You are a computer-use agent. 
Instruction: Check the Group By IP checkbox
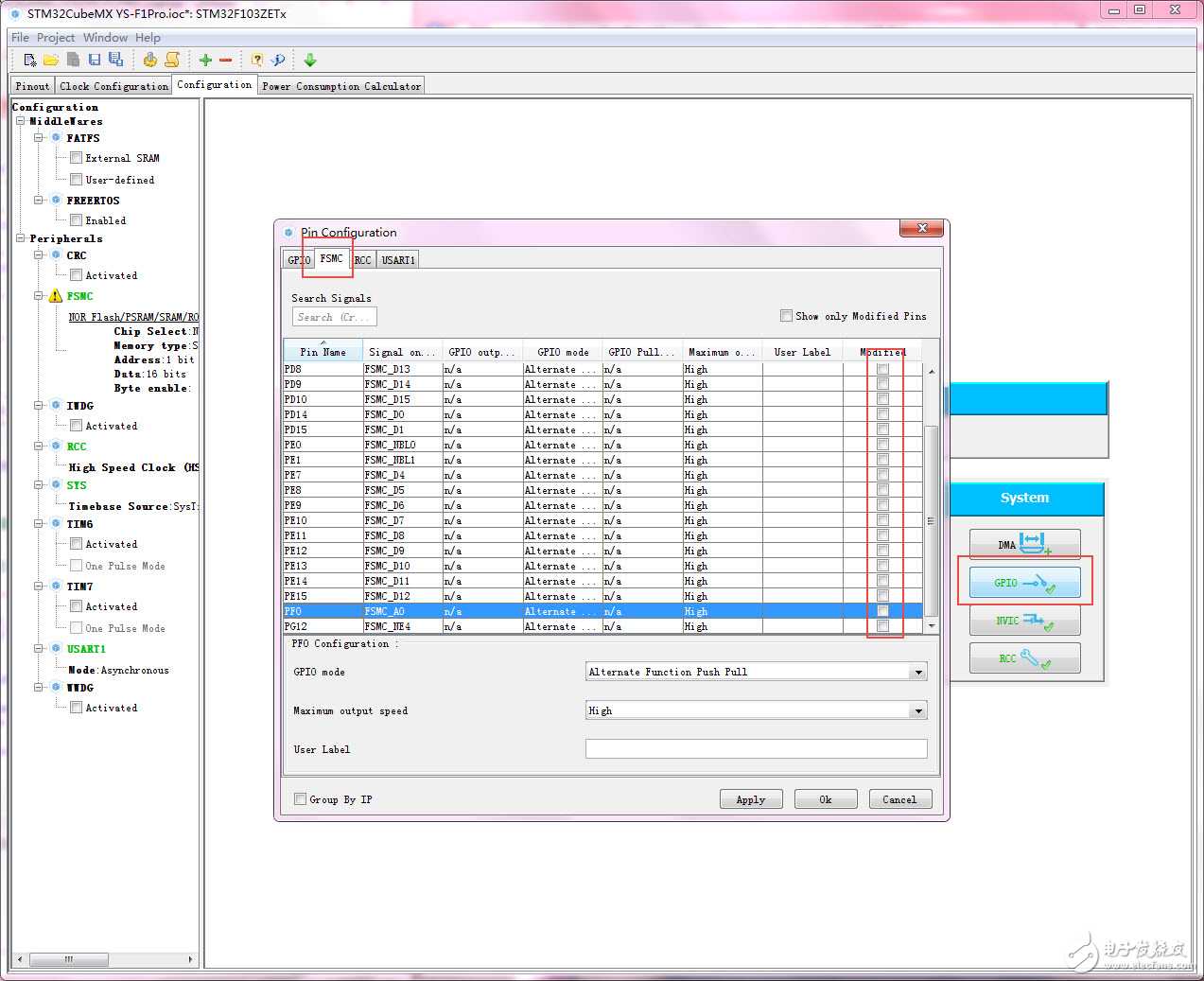click(301, 799)
